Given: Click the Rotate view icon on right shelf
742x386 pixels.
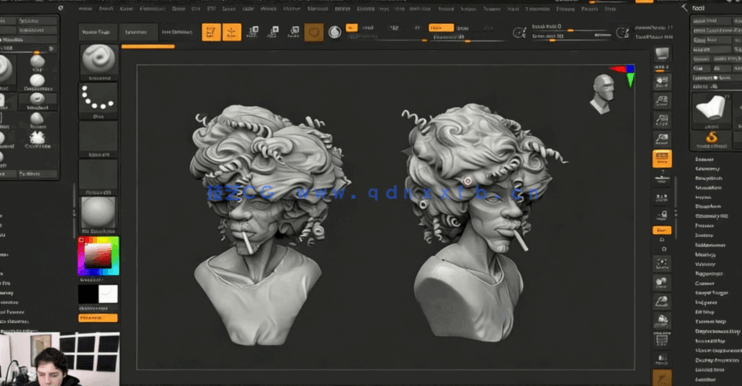Looking at the screenshot, I should tap(662, 320).
